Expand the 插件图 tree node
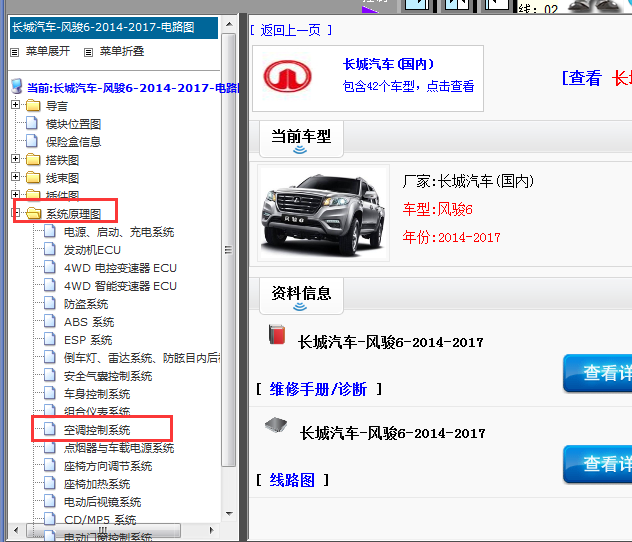This screenshot has height=542, width=632. click(15, 194)
